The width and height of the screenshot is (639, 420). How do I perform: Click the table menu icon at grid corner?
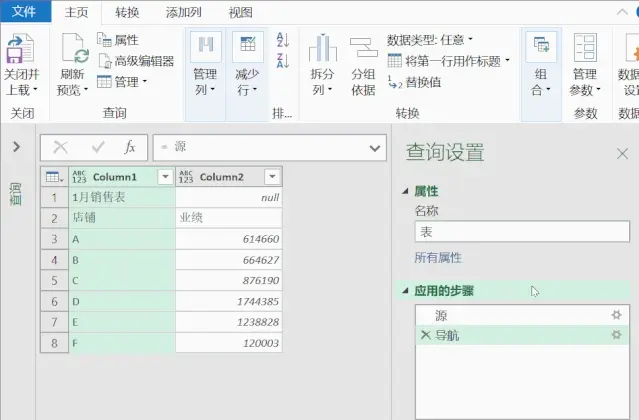[x=55, y=177]
